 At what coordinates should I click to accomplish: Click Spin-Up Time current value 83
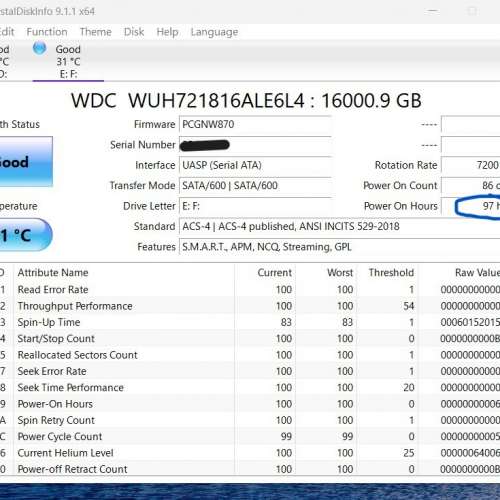pos(286,322)
